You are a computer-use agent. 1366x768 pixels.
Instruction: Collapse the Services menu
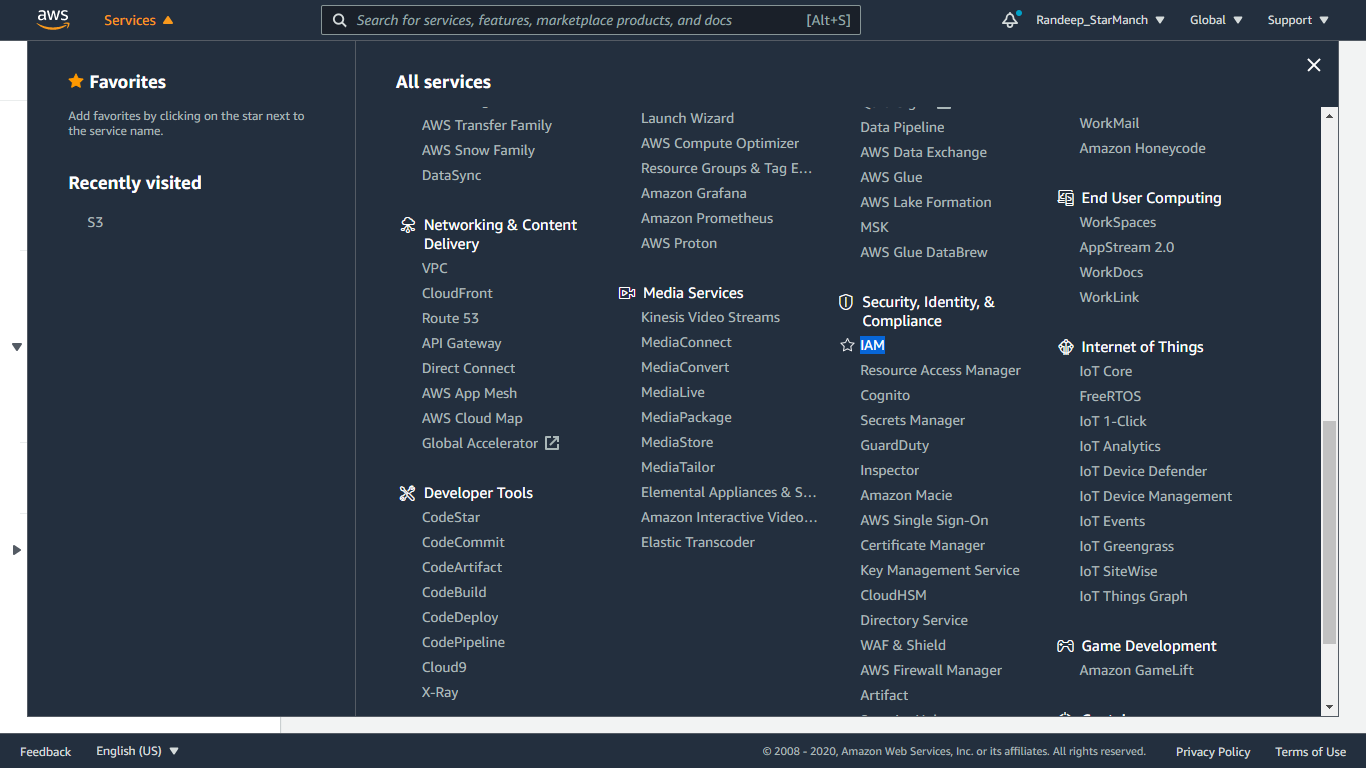click(139, 20)
